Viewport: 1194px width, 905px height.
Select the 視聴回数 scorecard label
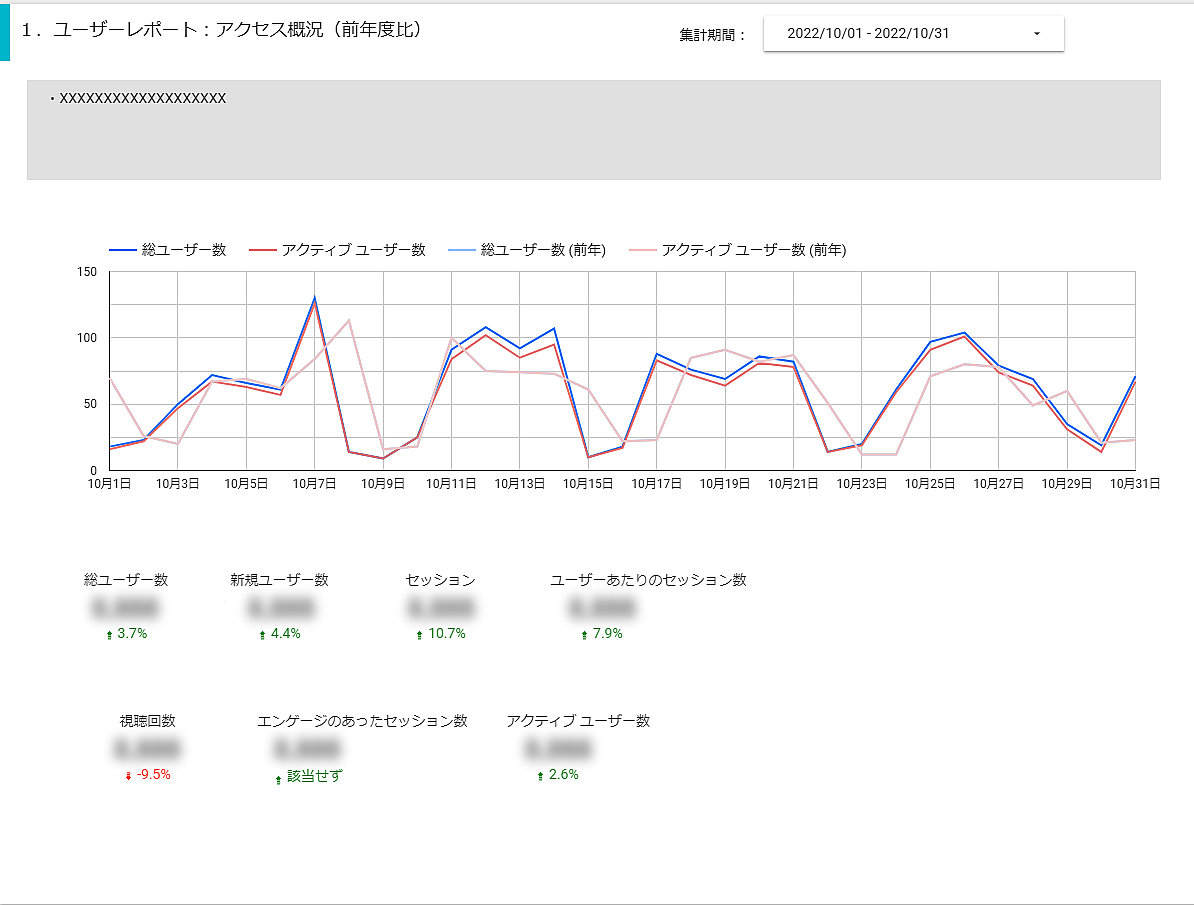point(148,721)
